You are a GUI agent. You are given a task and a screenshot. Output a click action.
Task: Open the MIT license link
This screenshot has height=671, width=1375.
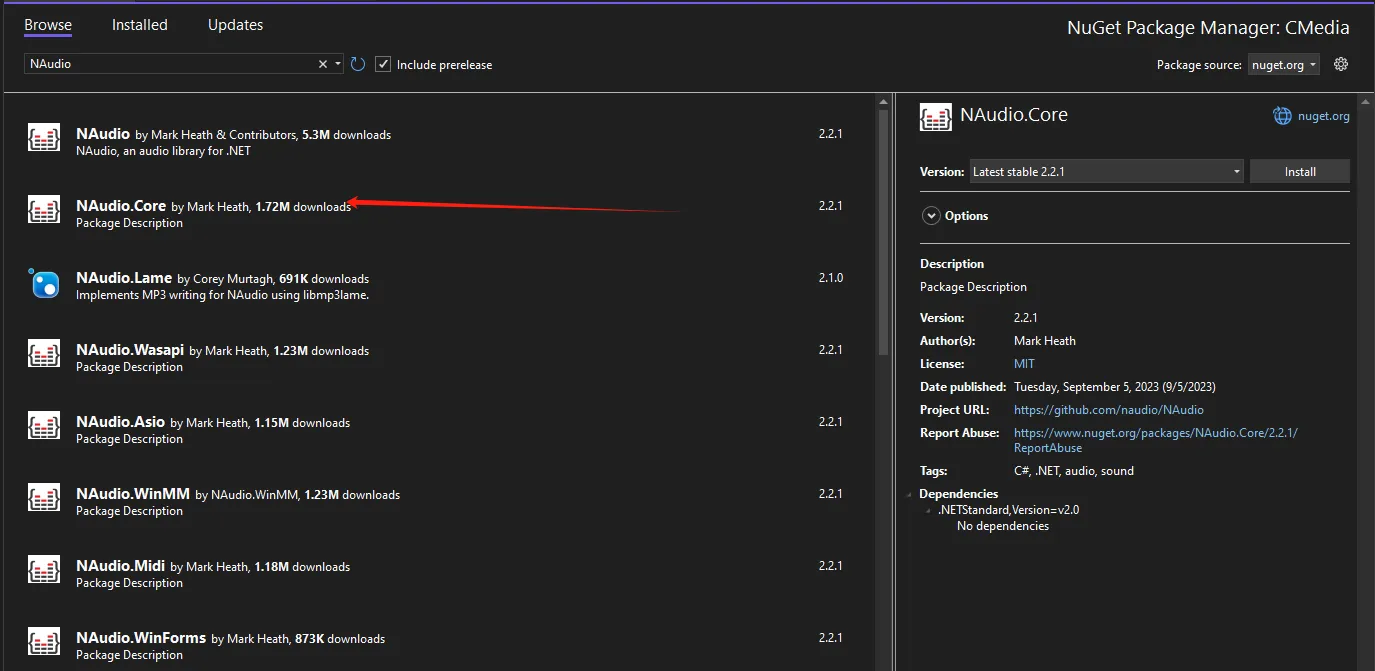pos(1024,364)
